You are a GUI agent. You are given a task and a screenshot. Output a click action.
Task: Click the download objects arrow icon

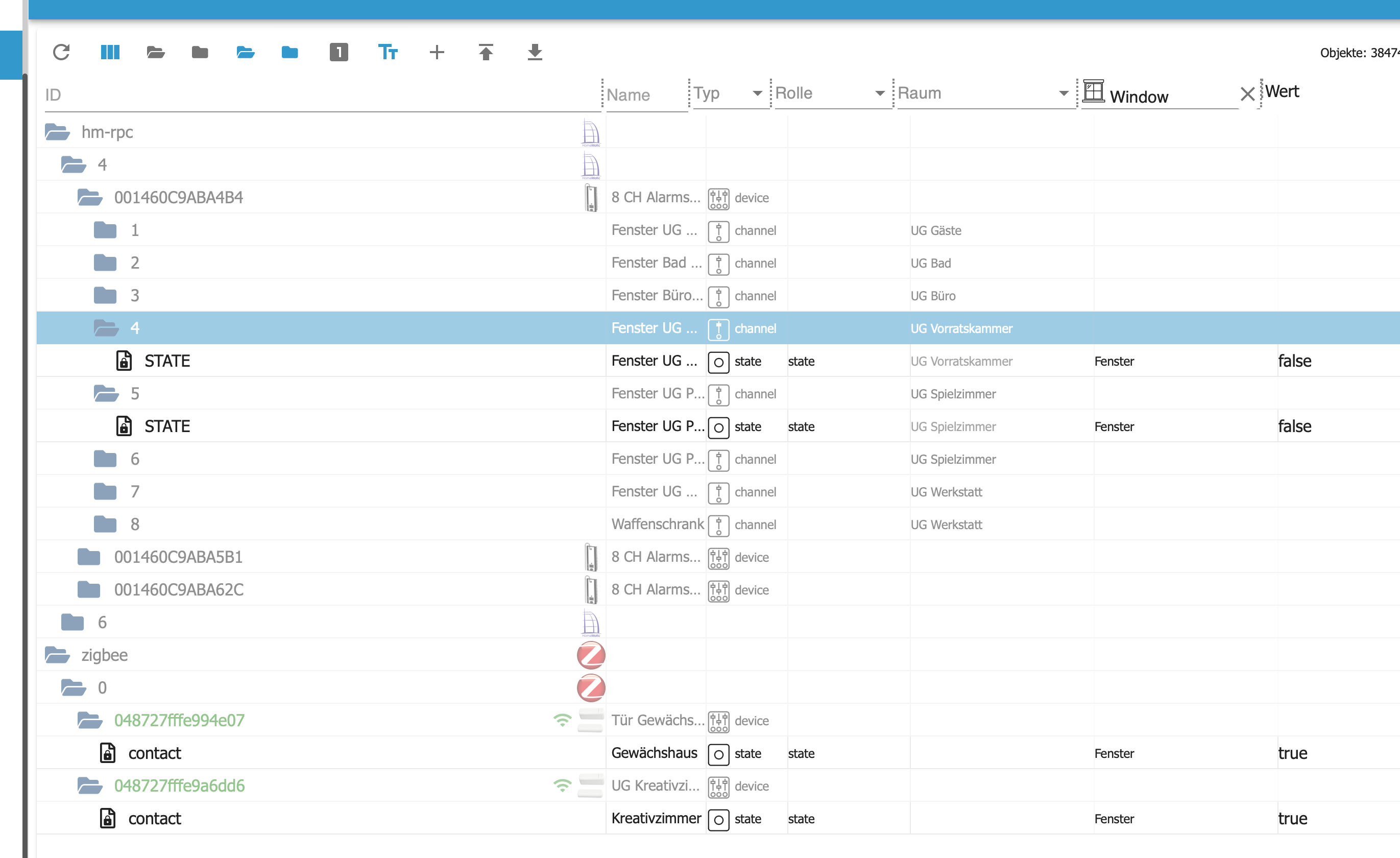(535, 52)
